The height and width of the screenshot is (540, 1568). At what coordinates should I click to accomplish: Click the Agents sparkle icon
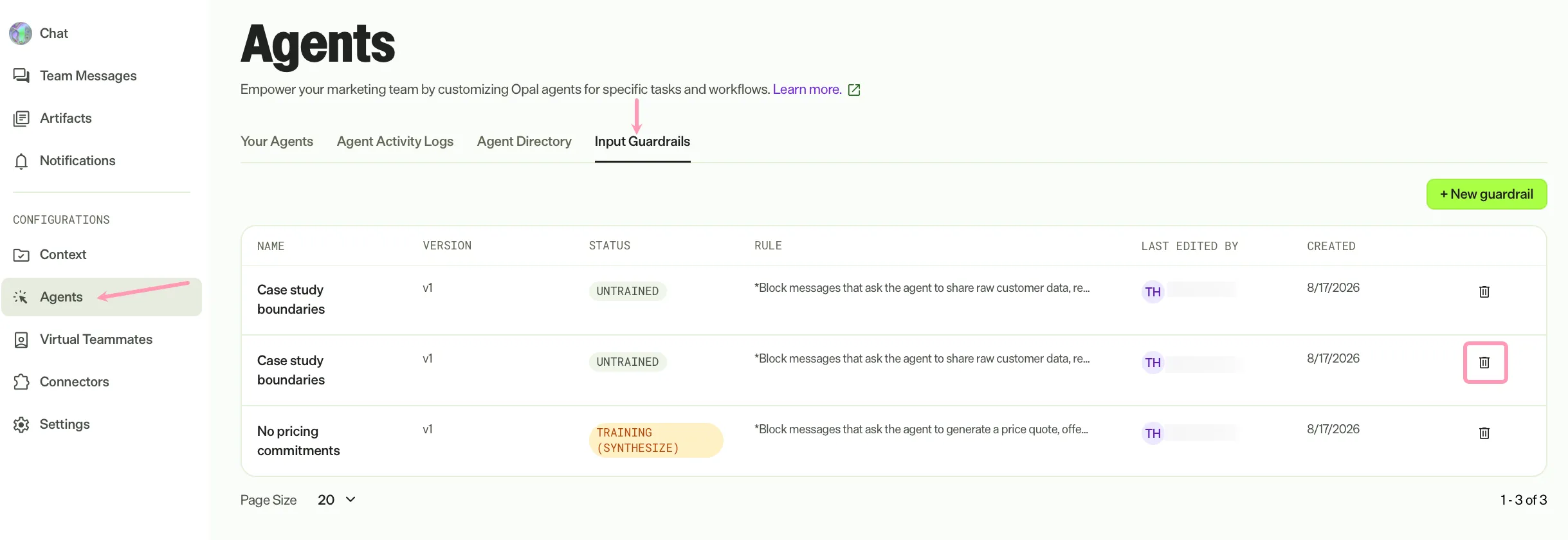pos(21,297)
